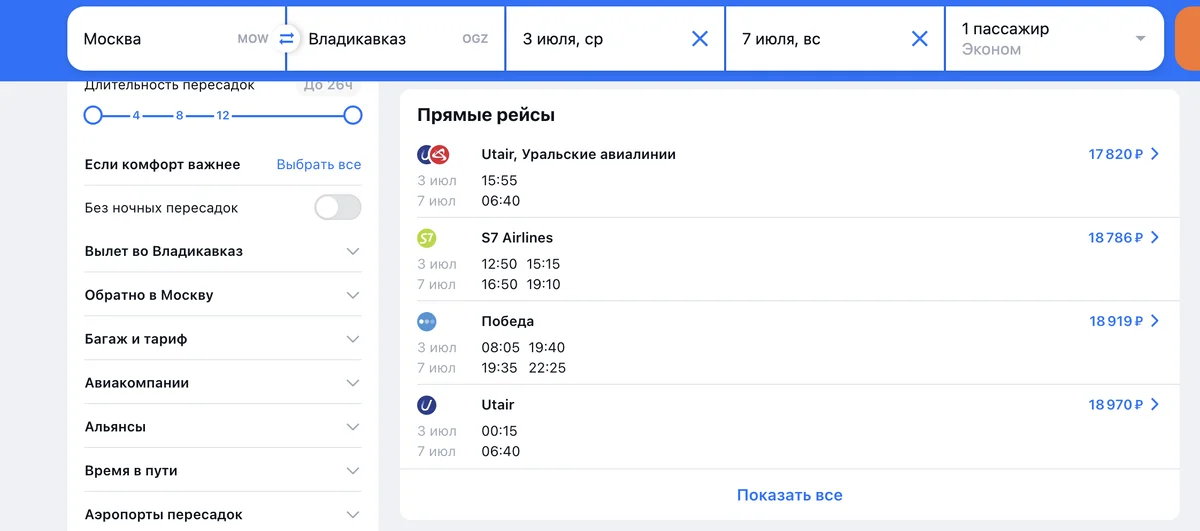Image resolution: width=1200 pixels, height=531 pixels.
Task: Expand Время в пути filter
Action: pos(223,471)
